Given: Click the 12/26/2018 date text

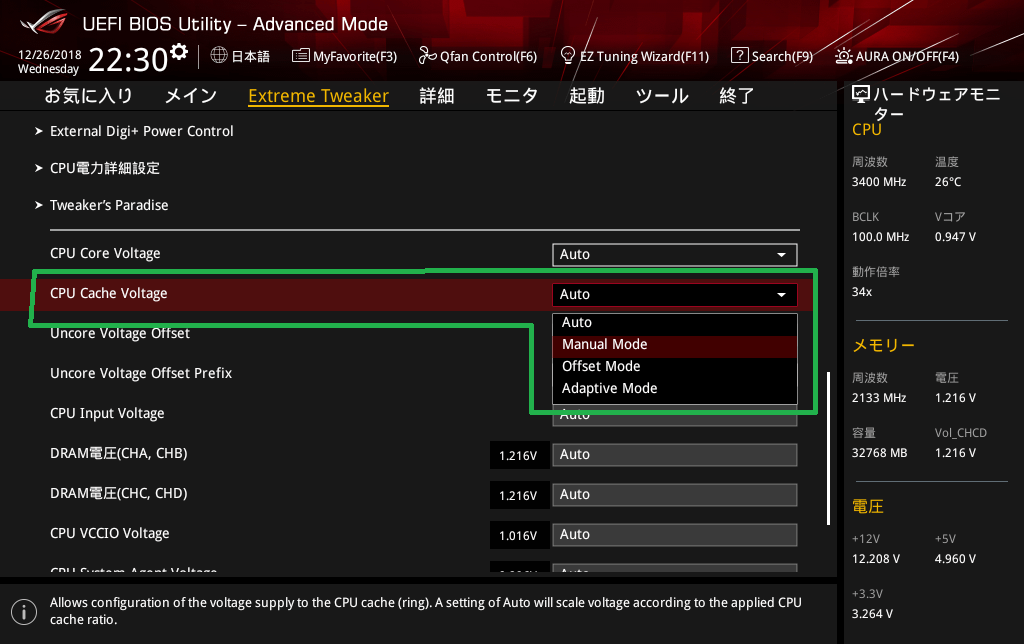Looking at the screenshot, I should (x=50, y=55).
